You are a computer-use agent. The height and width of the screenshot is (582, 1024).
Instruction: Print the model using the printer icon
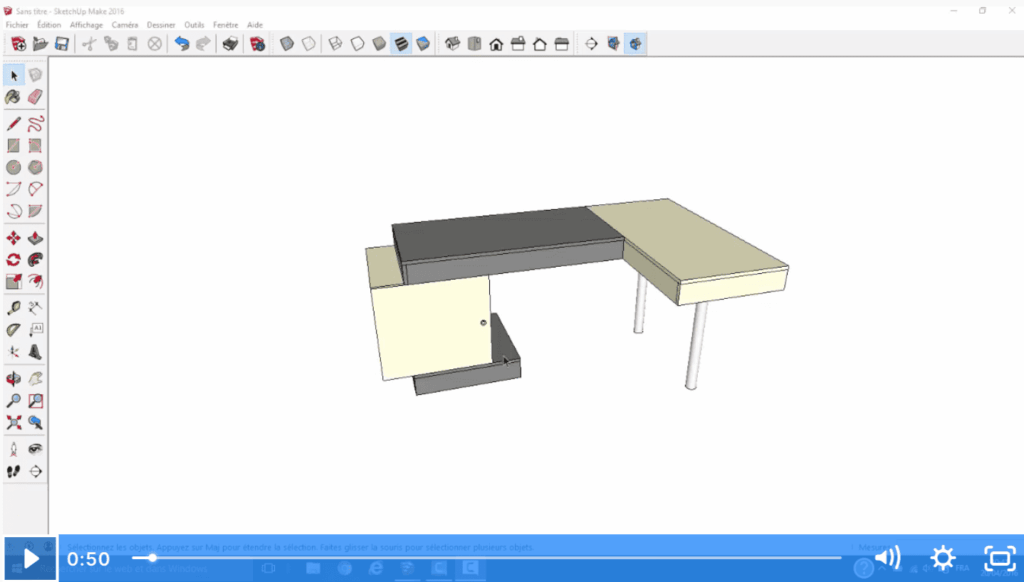click(x=230, y=44)
